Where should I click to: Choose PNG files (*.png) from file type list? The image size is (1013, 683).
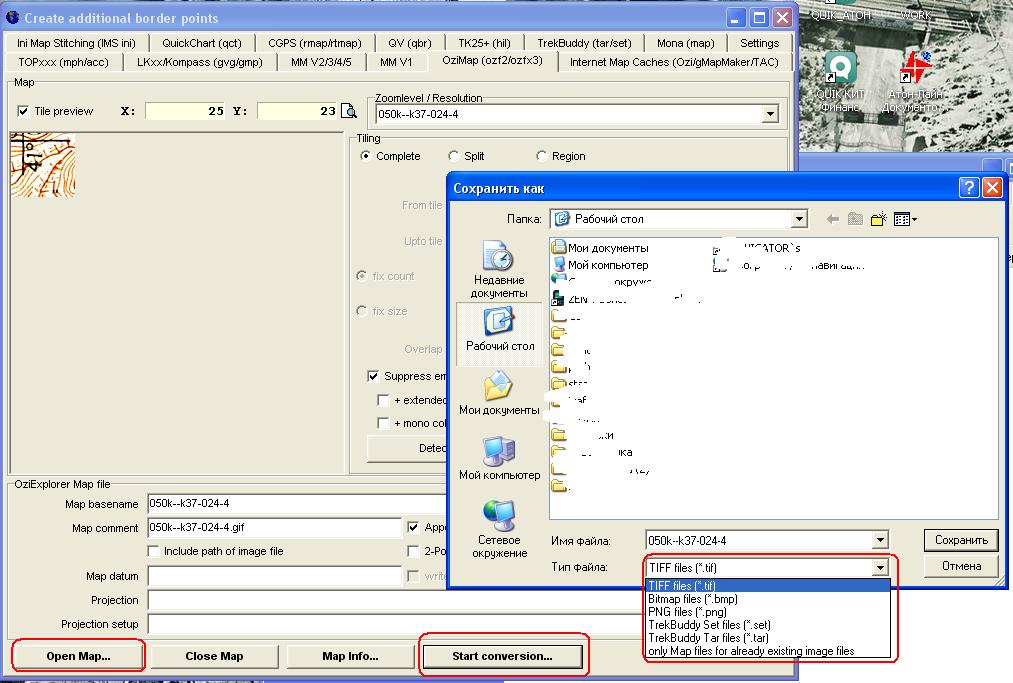coord(687,612)
